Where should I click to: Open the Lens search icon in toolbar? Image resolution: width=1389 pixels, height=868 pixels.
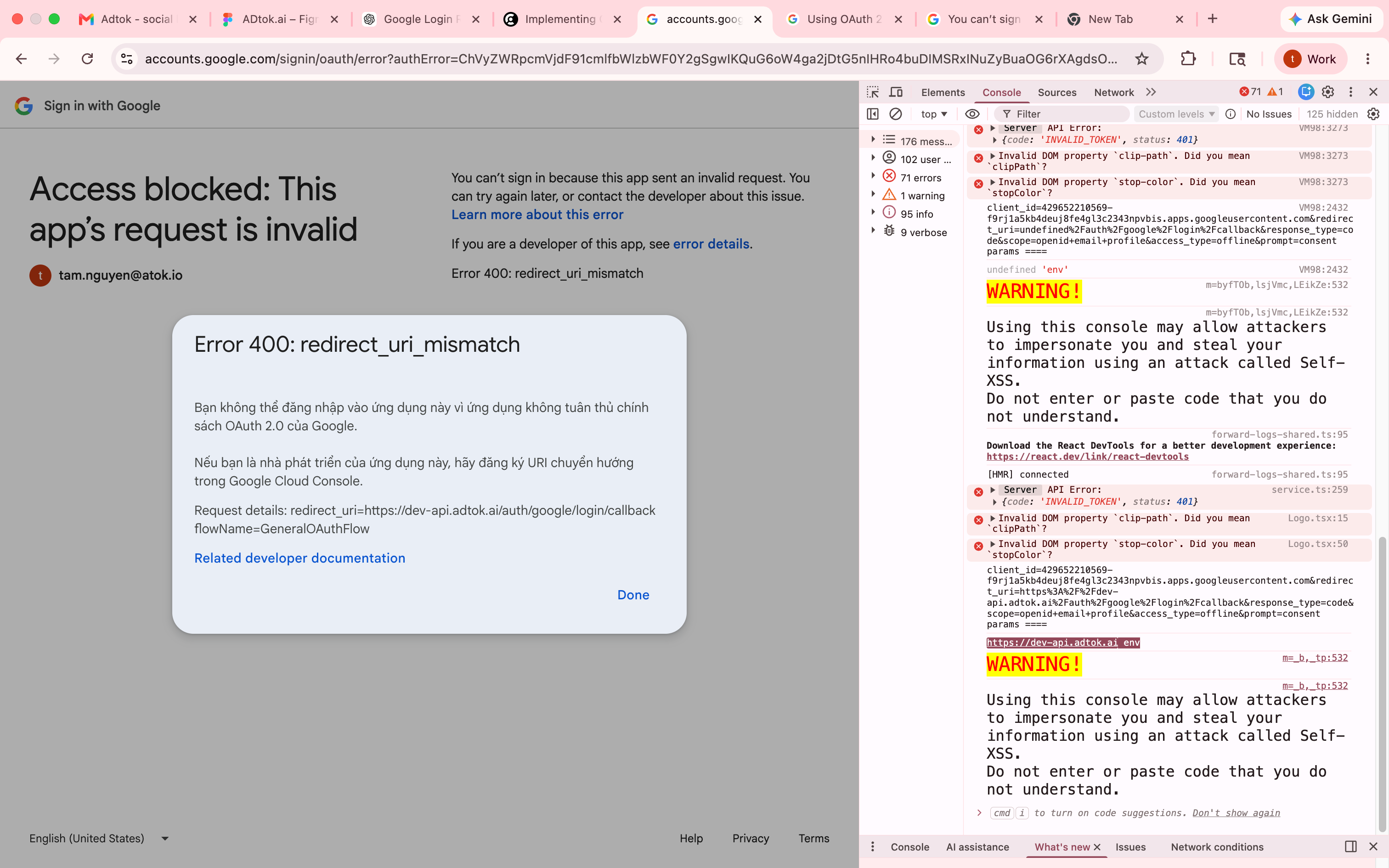coord(1237,59)
